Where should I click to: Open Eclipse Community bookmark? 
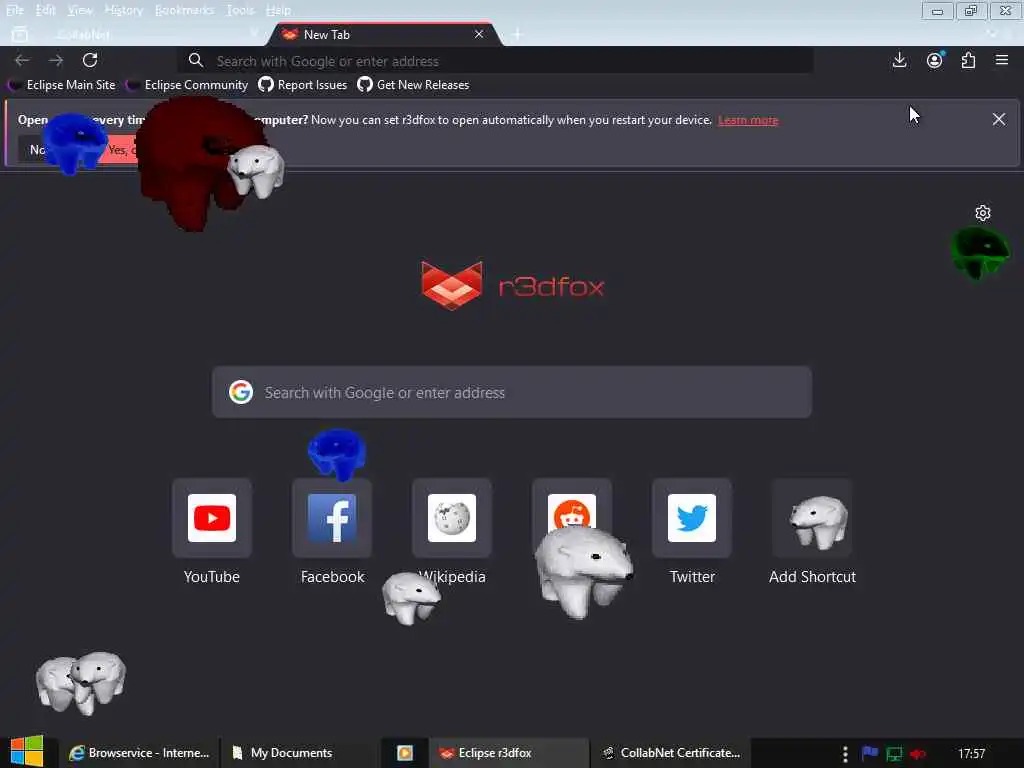(x=187, y=85)
